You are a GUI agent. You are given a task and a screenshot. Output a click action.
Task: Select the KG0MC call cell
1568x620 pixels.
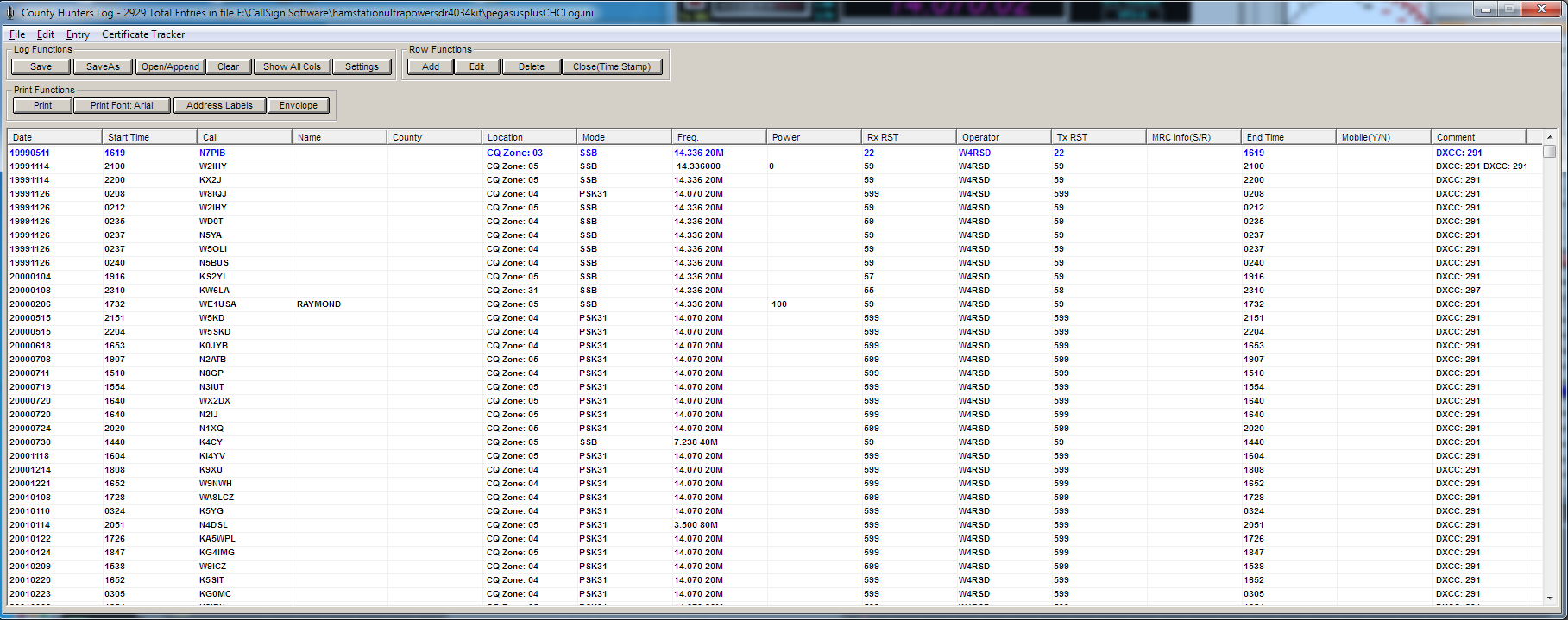(x=215, y=594)
